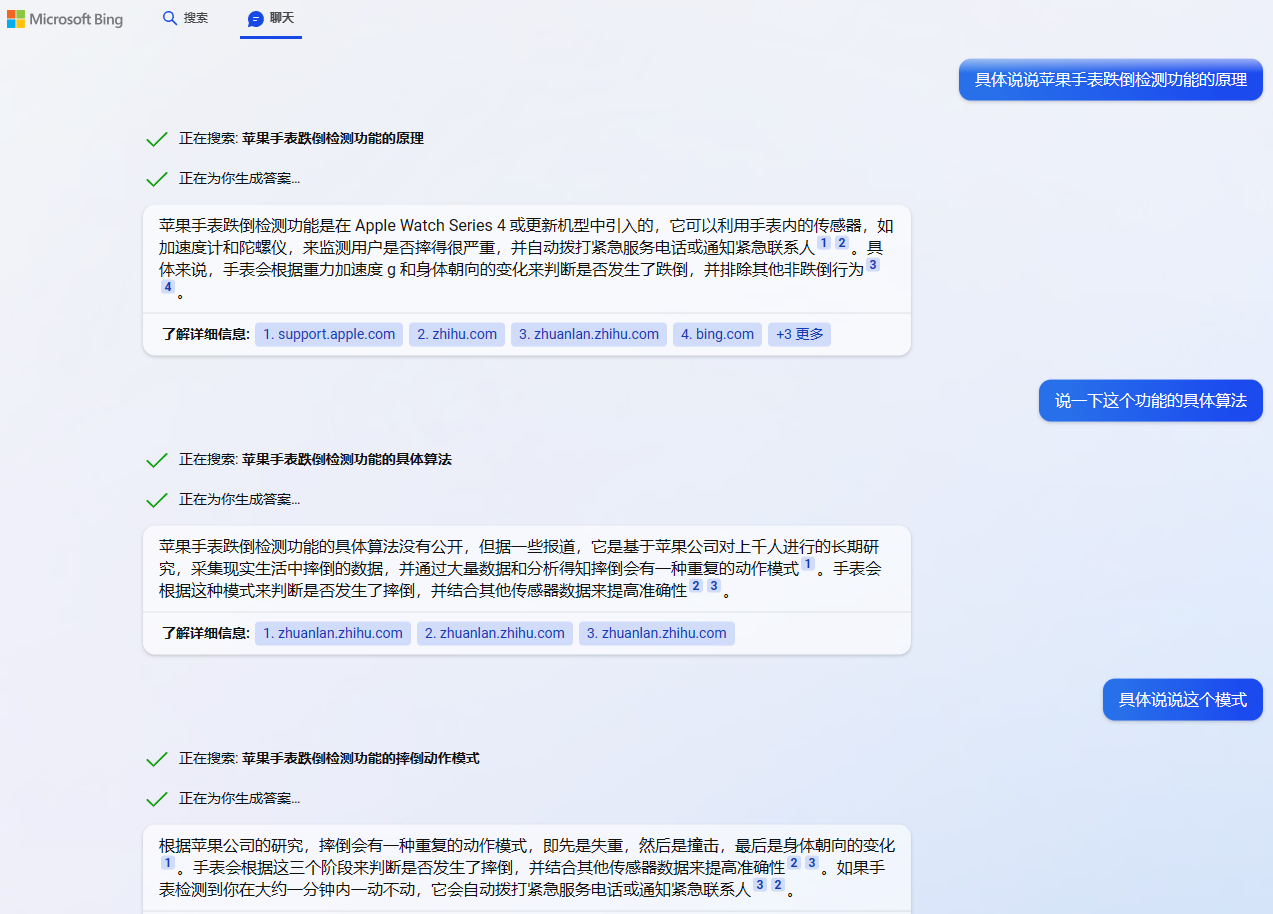
Task: Click the chat bubble icon beside 聊天
Action: (249, 18)
